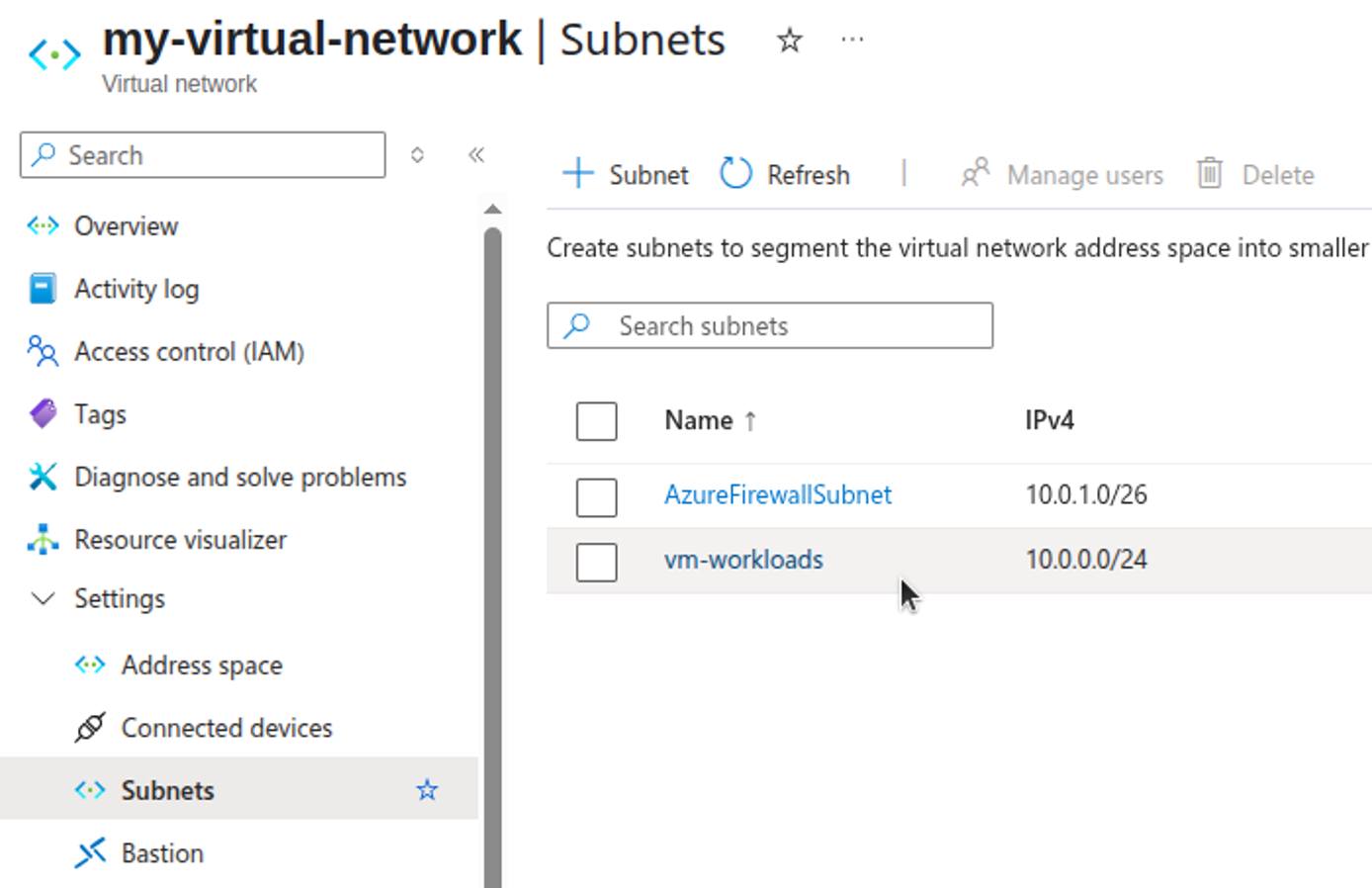Click the Connected devices icon
This screenshot has height=888, width=1372.
(x=89, y=728)
